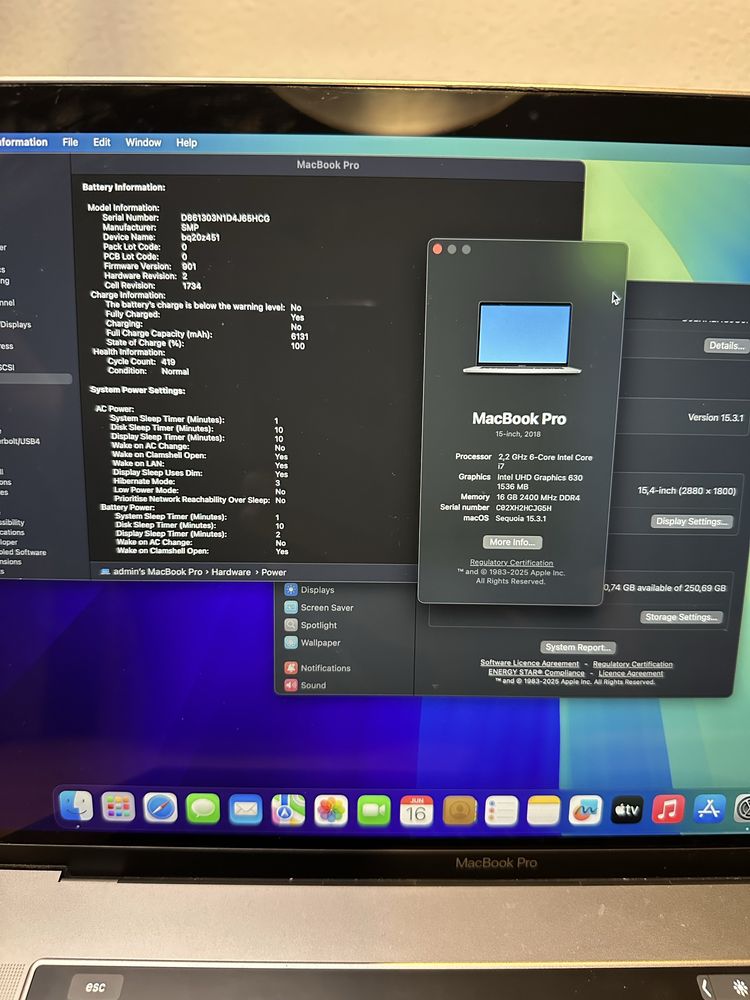Open the Licence Agreement link

631,673
